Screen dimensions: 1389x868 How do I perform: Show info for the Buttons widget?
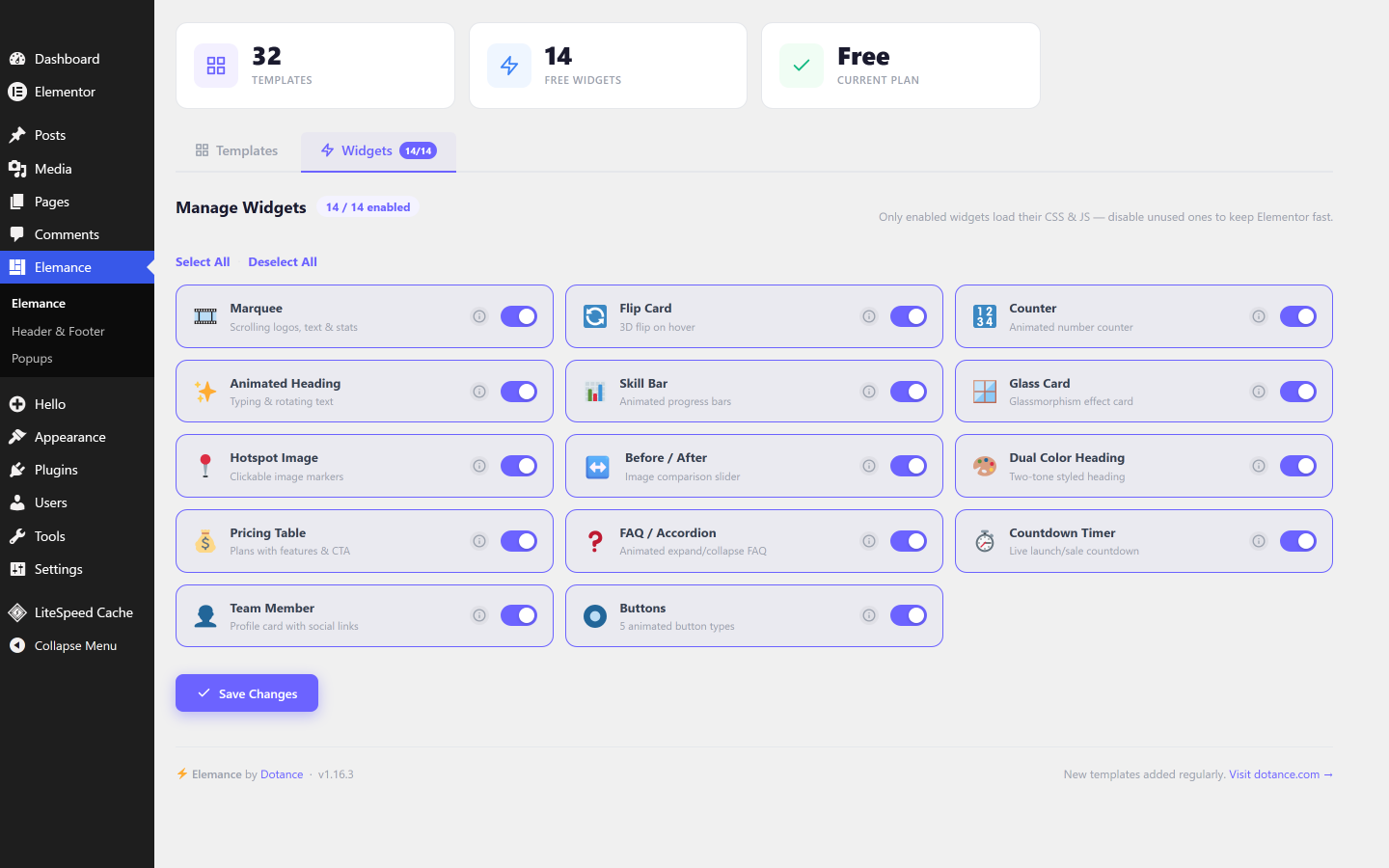coord(869,615)
